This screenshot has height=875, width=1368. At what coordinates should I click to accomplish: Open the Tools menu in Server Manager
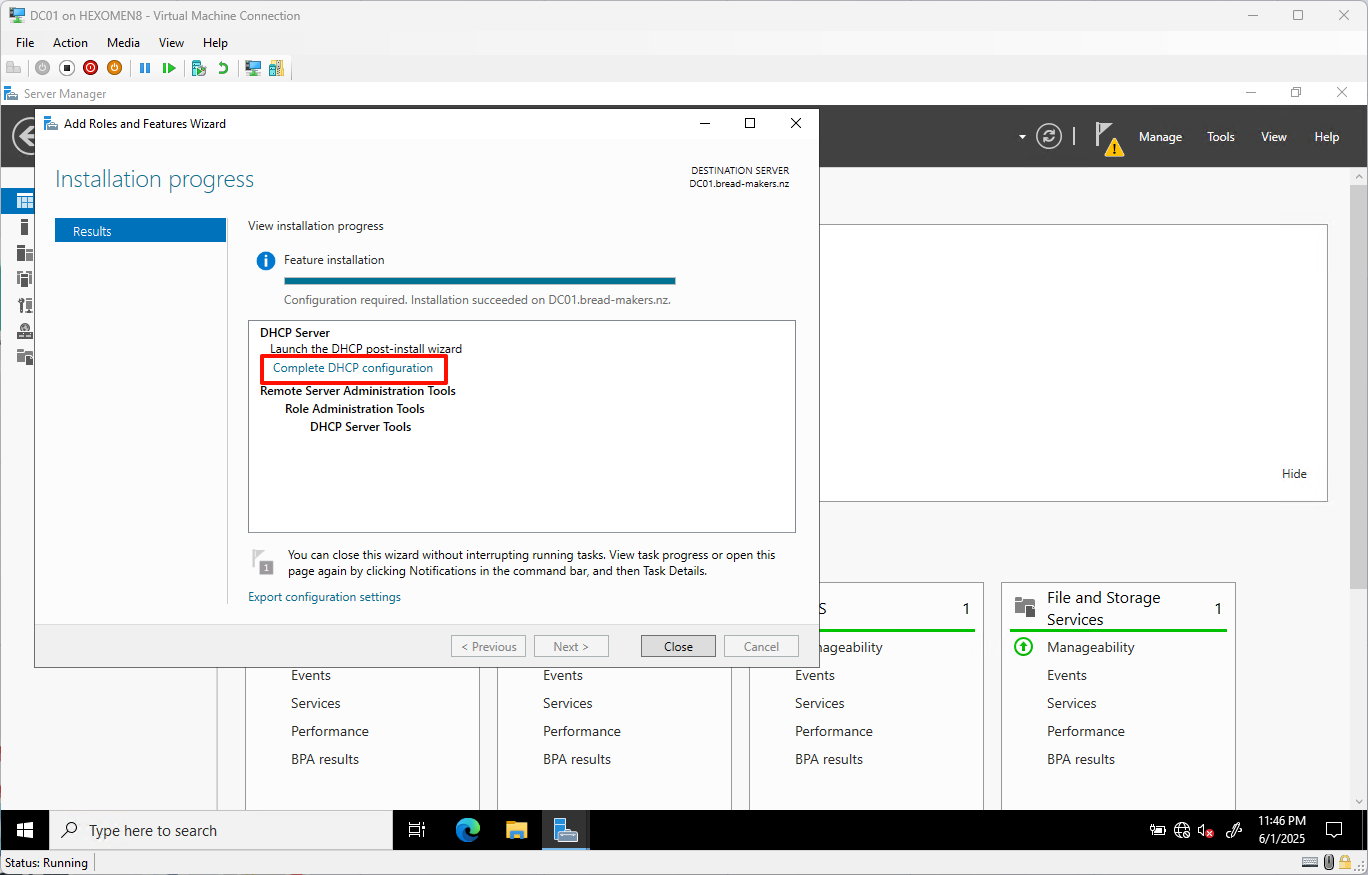point(1220,137)
